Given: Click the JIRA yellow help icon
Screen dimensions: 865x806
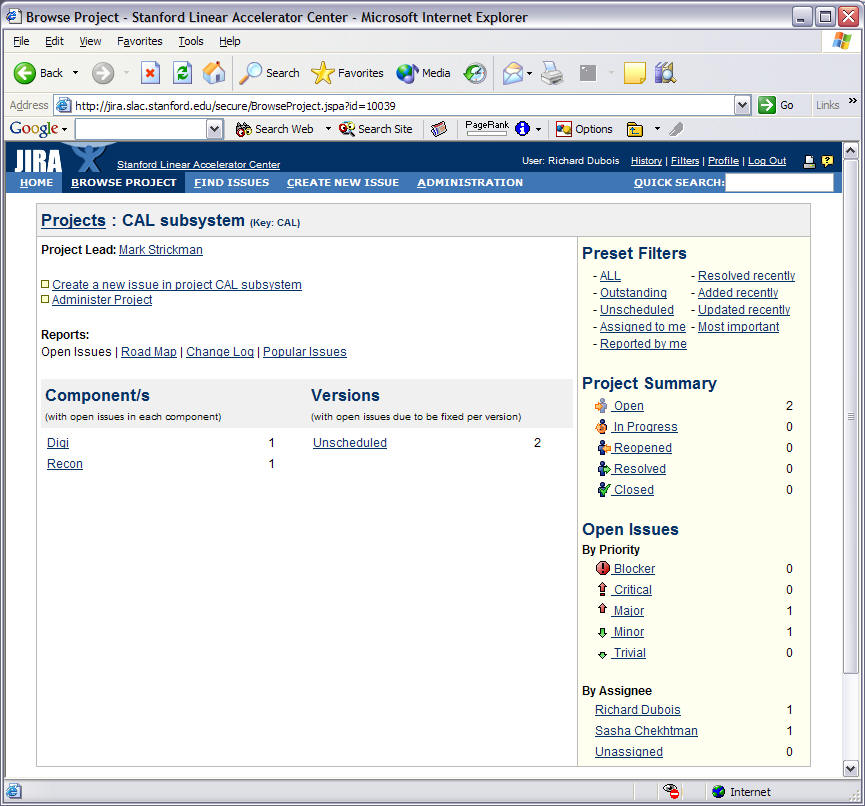Looking at the screenshot, I should click(827, 161).
